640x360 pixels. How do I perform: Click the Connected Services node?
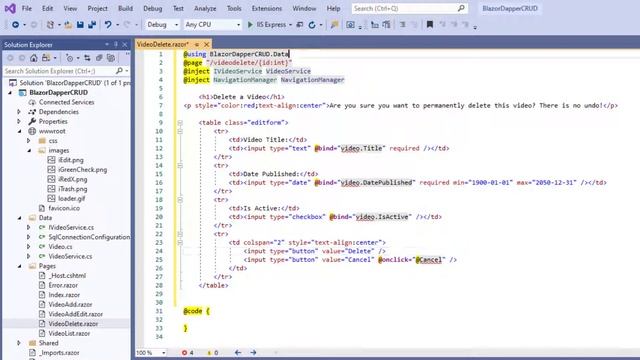[67, 102]
